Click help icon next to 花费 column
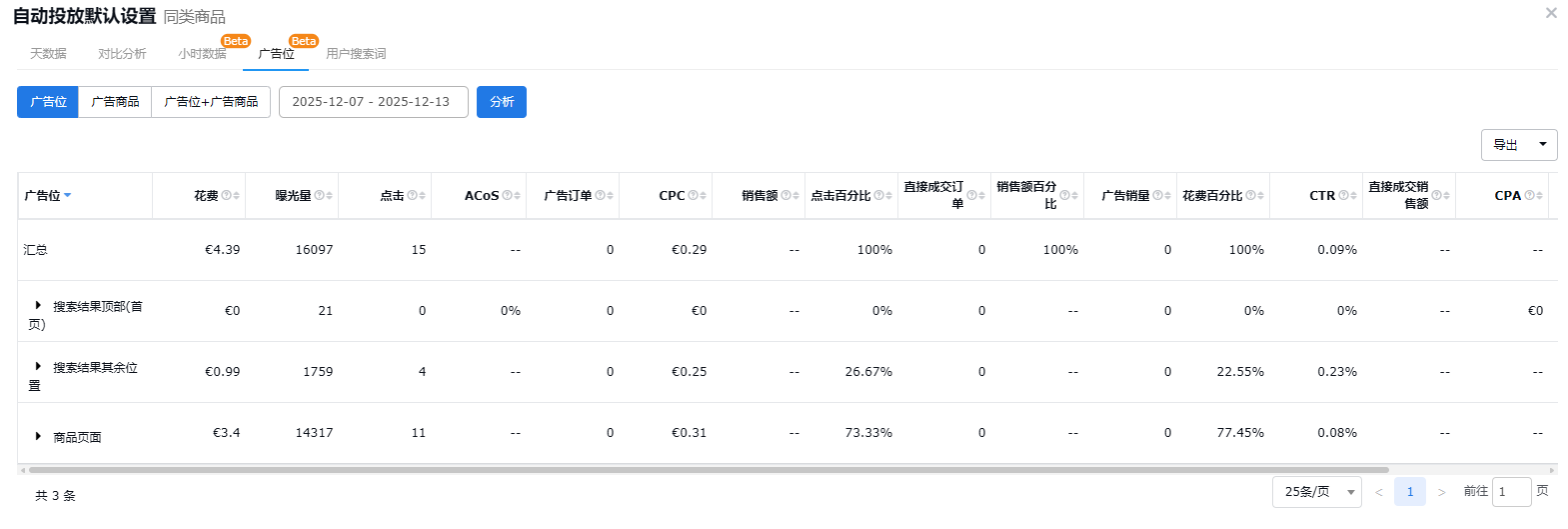The height and width of the screenshot is (529, 1568). pyautogui.click(x=226, y=196)
